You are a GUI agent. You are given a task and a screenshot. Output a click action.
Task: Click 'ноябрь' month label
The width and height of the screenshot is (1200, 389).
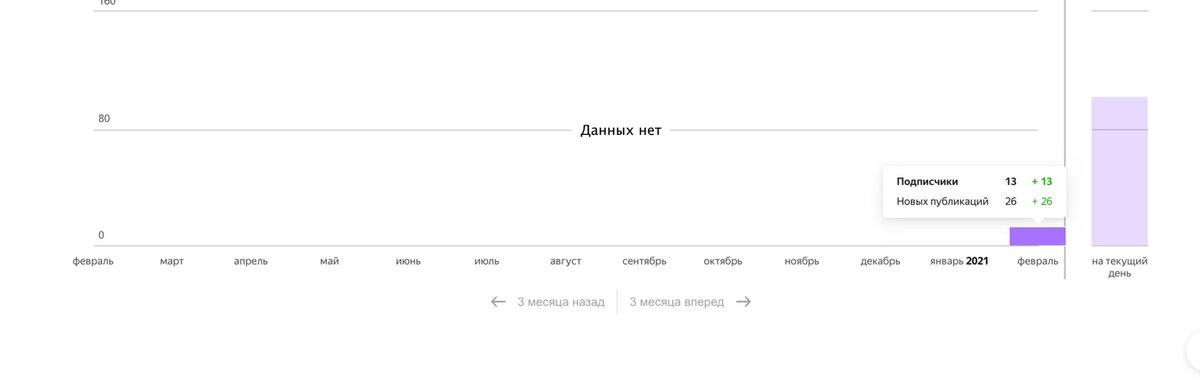click(x=802, y=262)
